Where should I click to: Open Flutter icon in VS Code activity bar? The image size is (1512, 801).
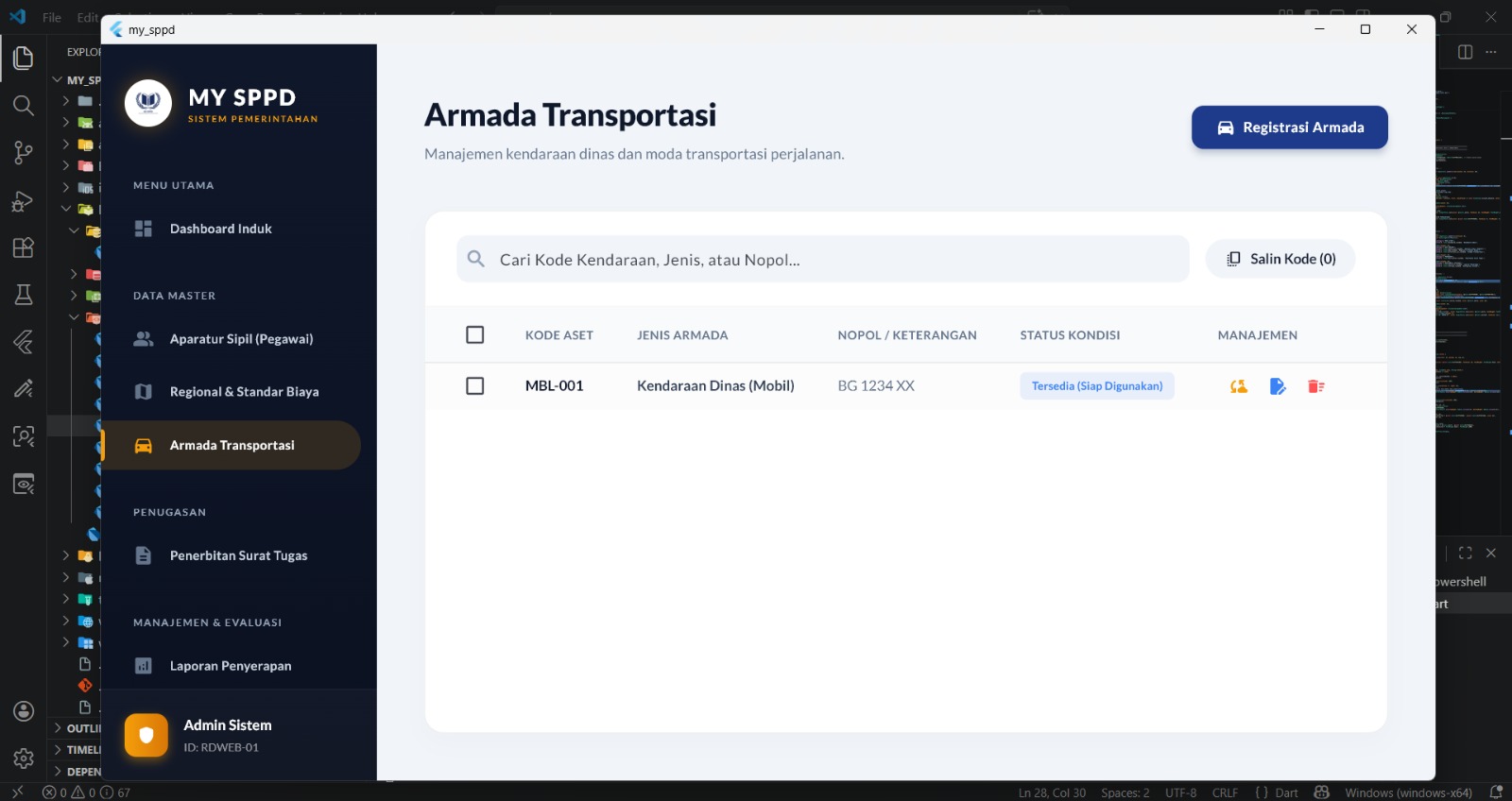click(23, 342)
